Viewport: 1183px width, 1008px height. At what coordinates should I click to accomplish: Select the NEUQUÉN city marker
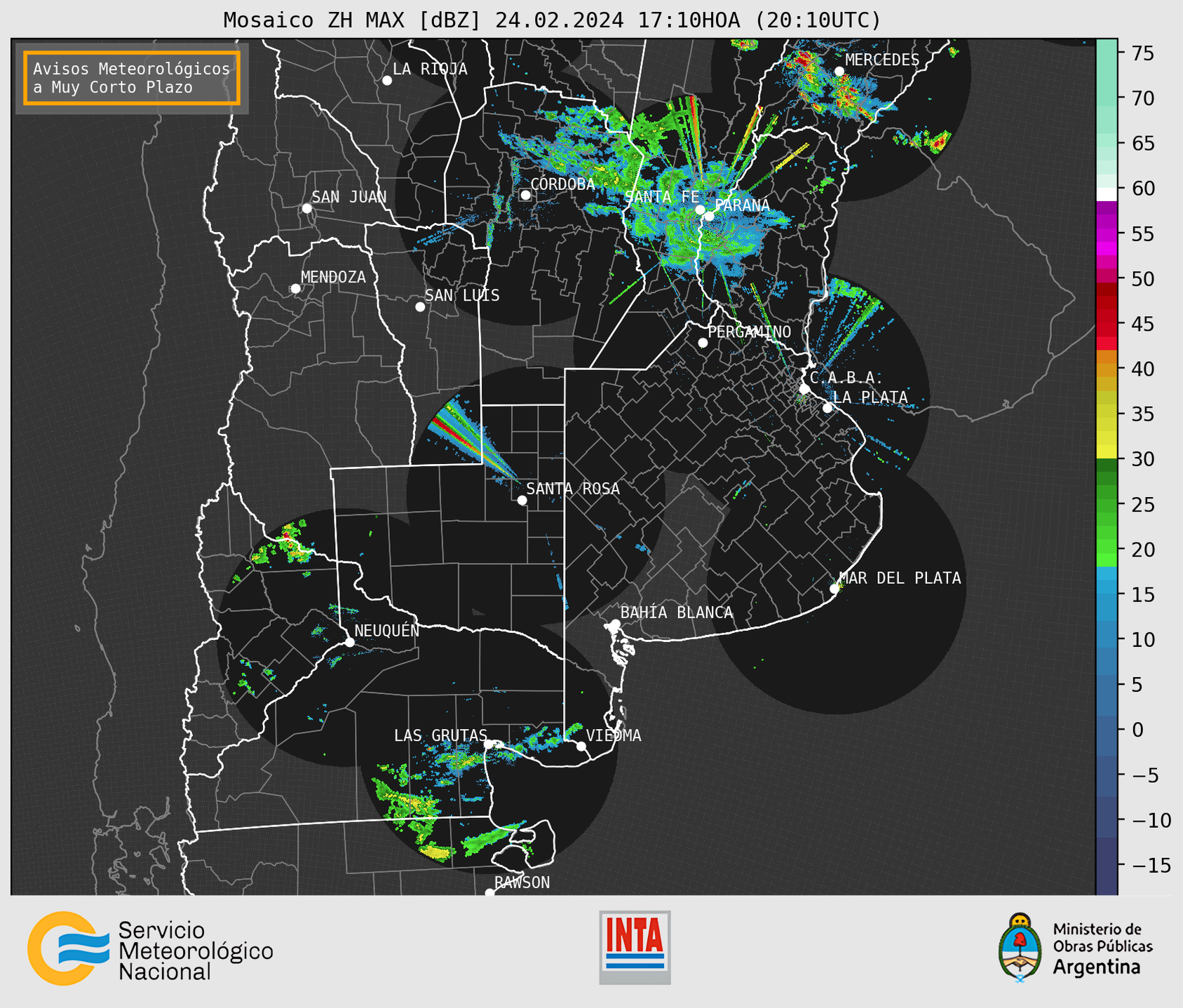click(x=350, y=642)
